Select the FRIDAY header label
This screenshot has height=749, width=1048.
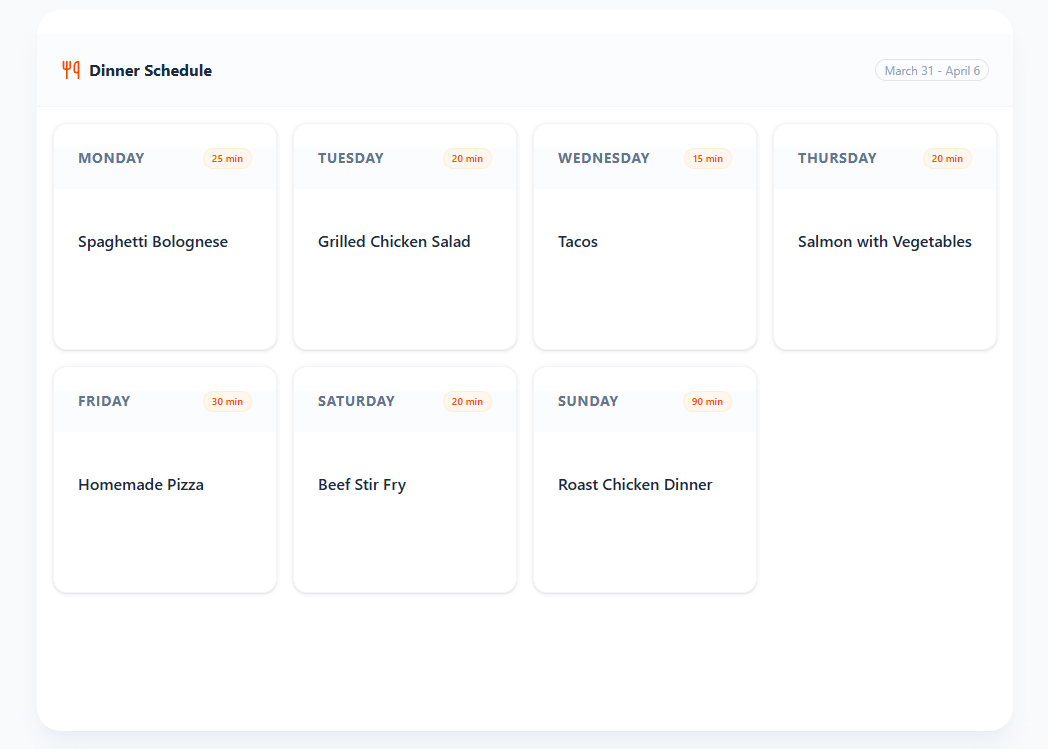(x=104, y=401)
